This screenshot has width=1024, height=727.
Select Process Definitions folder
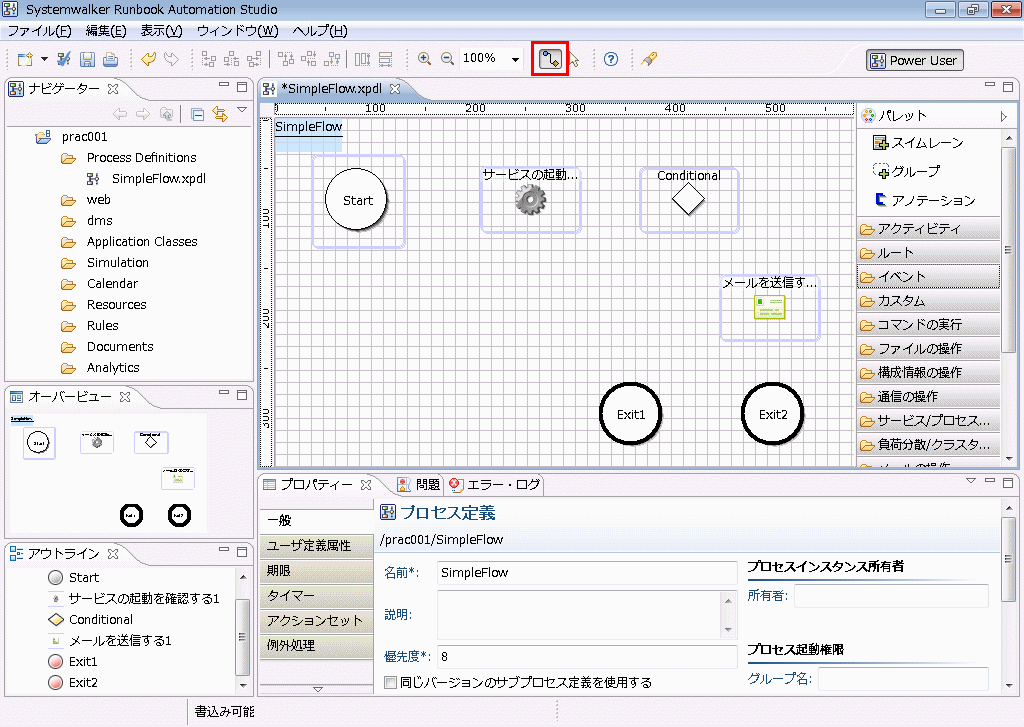[x=141, y=157]
